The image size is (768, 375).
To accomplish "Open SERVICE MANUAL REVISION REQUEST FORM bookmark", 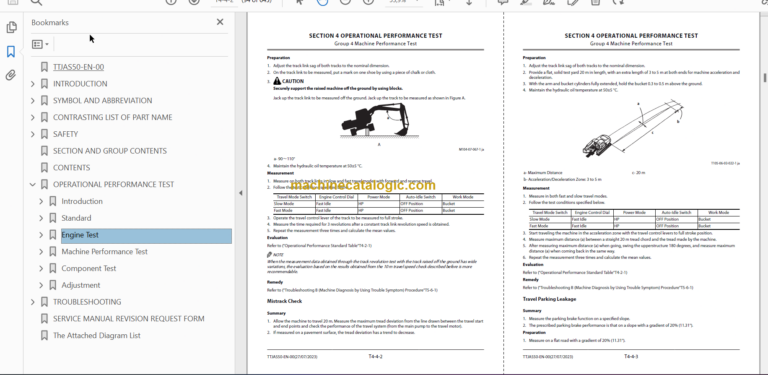I will (129, 319).
